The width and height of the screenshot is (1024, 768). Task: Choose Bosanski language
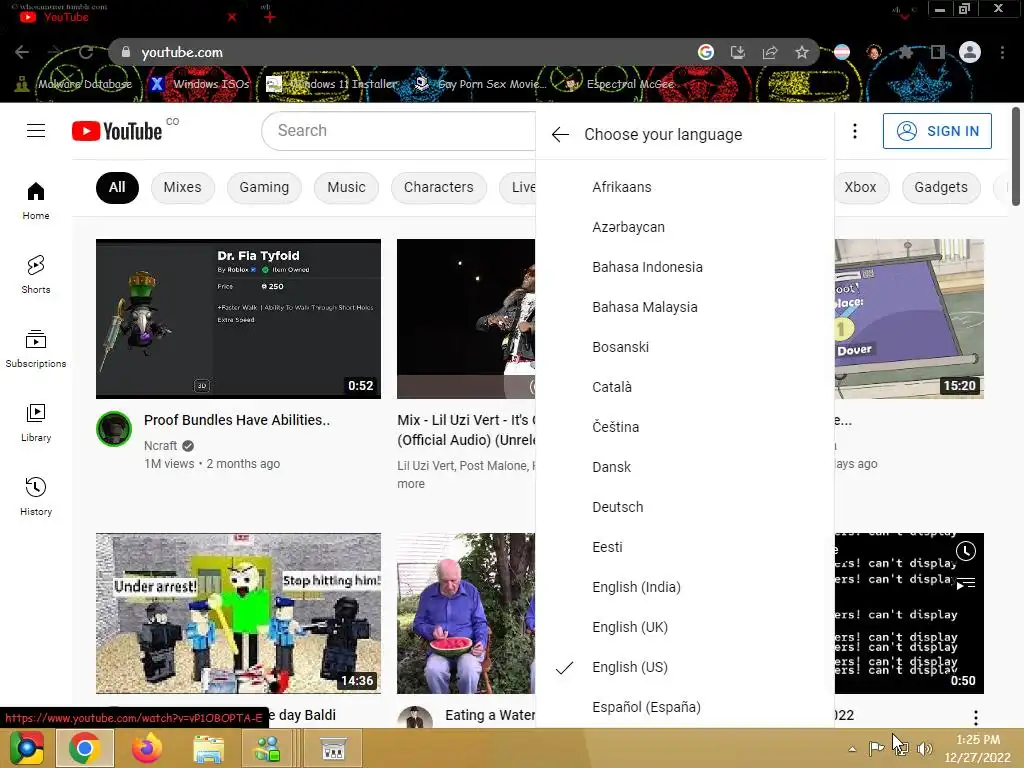point(684,347)
